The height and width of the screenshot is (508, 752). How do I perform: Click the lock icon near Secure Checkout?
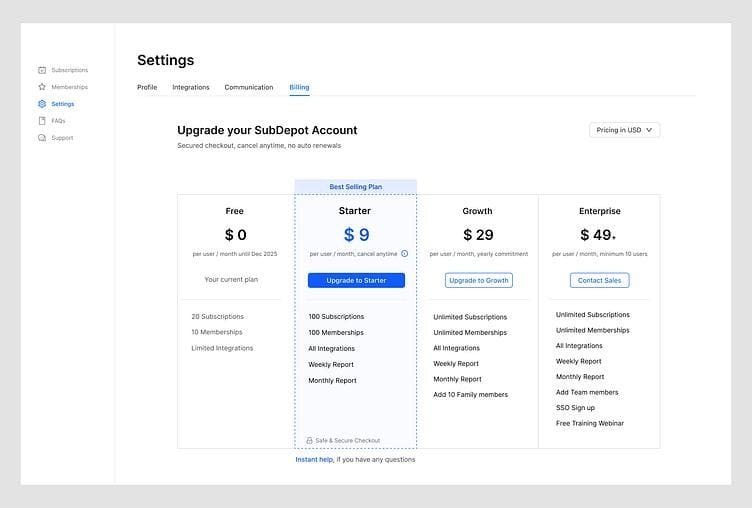point(309,440)
